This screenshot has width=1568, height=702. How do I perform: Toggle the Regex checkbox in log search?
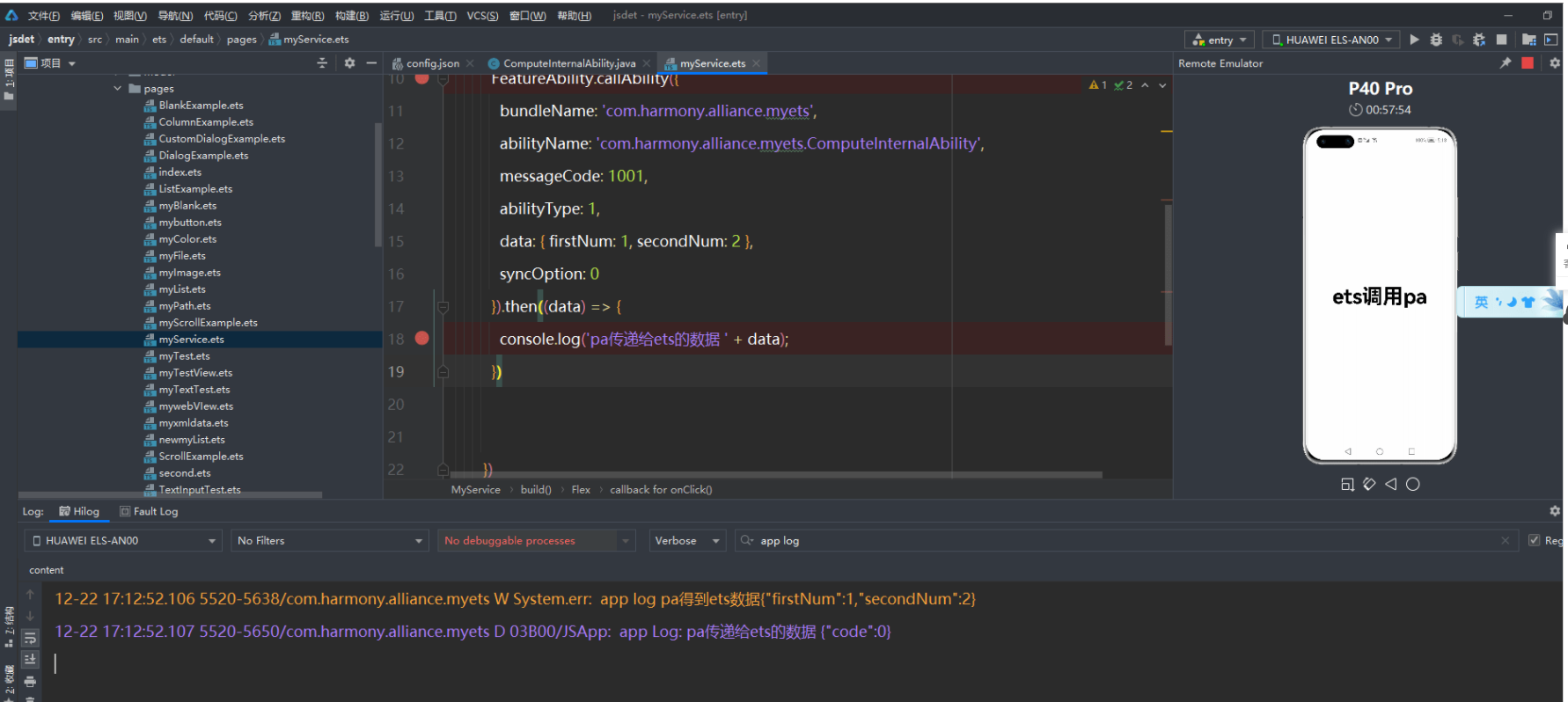[x=1535, y=540]
